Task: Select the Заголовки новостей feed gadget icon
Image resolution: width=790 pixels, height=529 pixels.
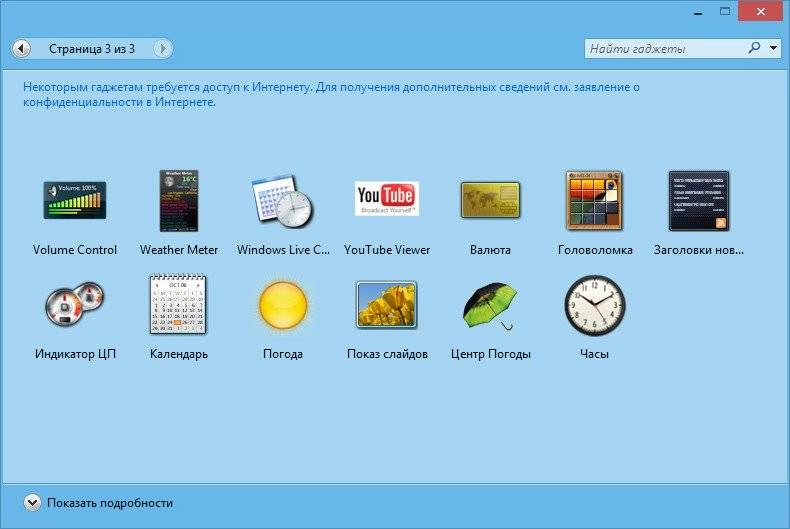Action: [x=699, y=201]
